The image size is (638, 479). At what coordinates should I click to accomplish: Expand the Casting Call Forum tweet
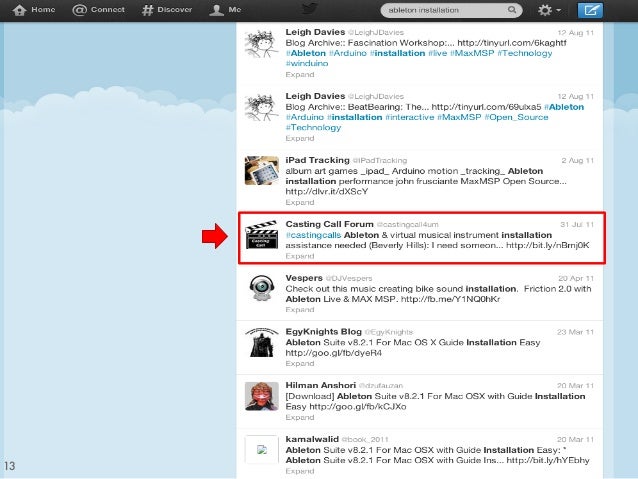pos(300,256)
